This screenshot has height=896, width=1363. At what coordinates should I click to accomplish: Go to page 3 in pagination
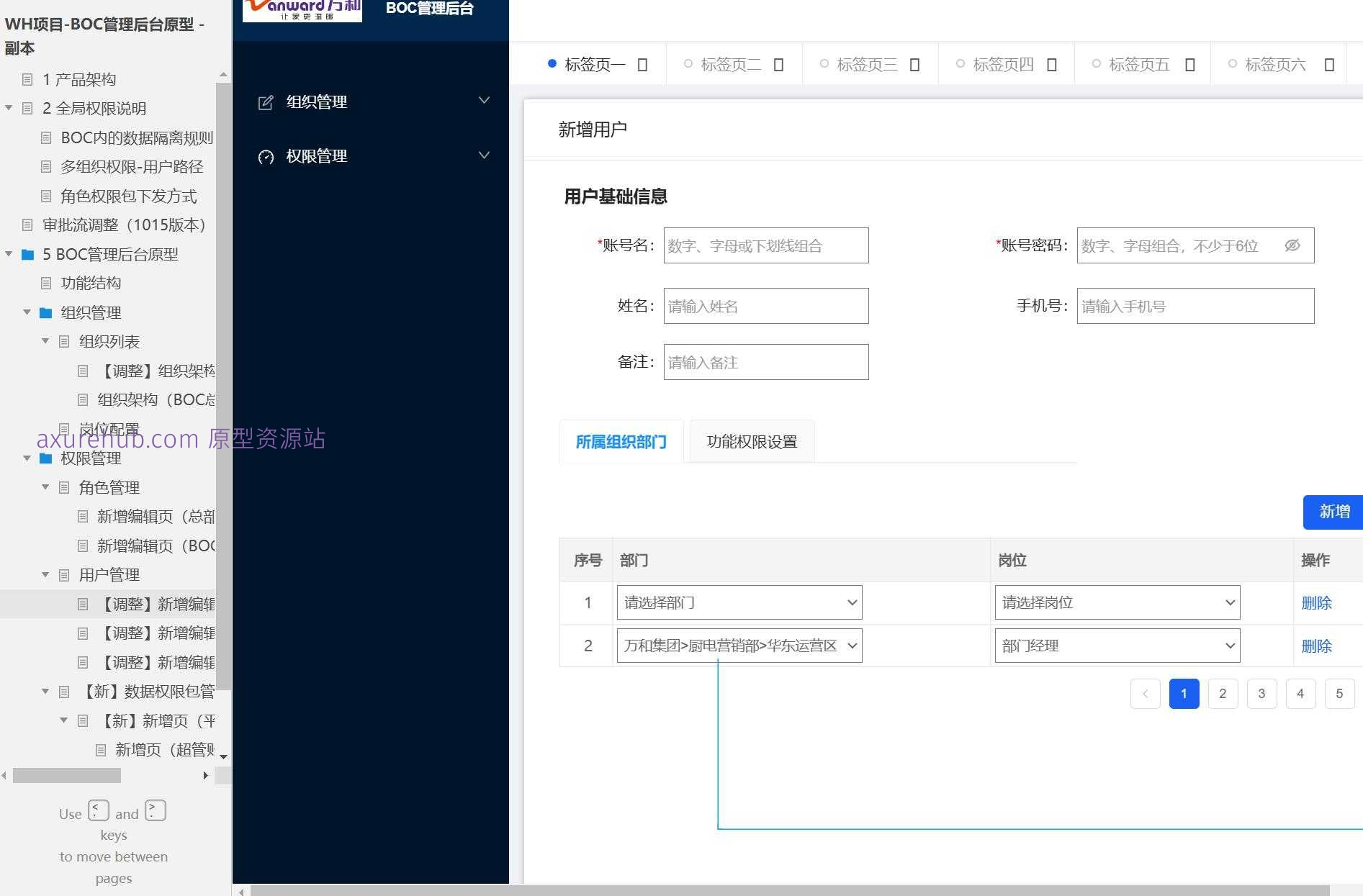pos(1261,693)
